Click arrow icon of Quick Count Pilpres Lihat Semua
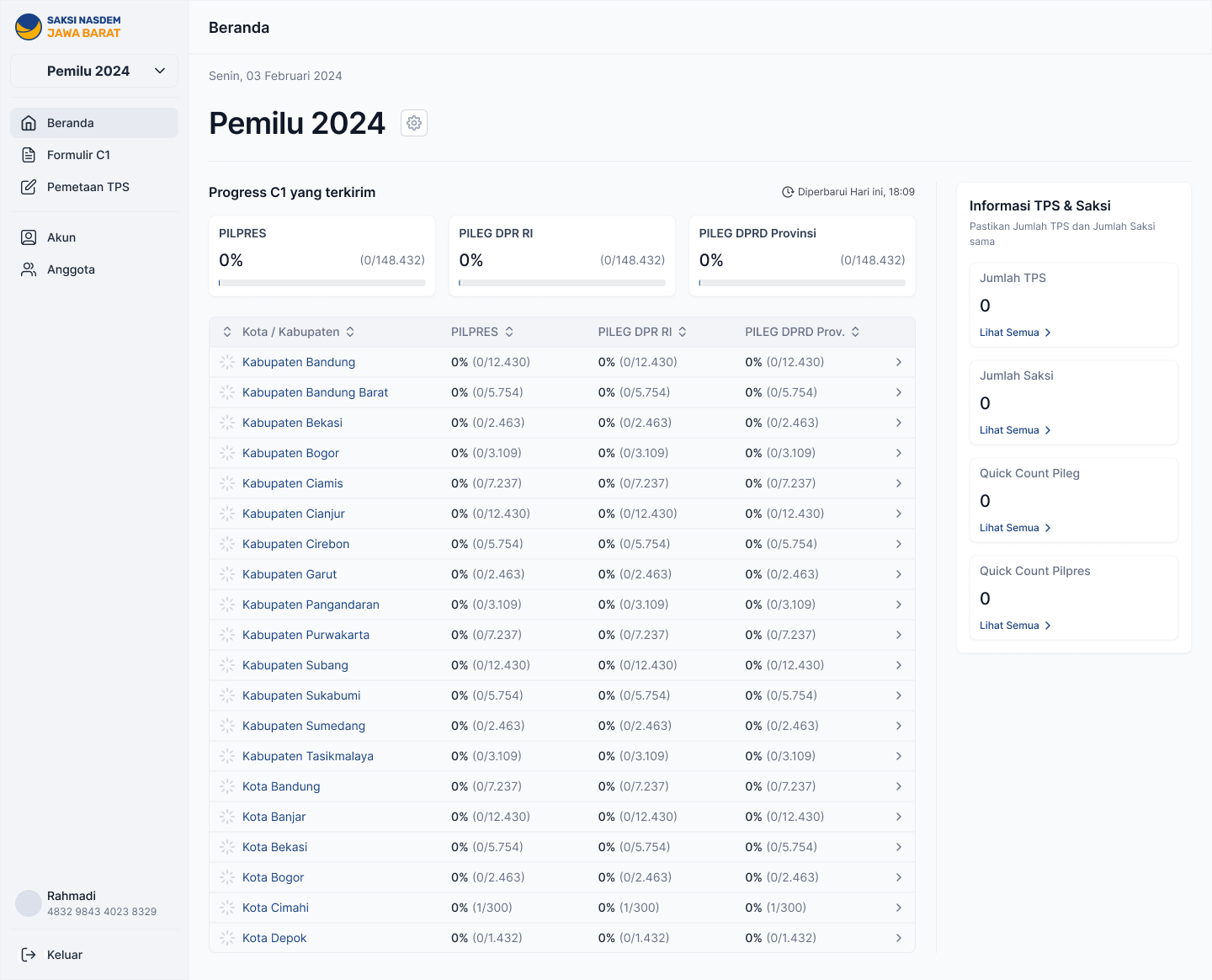 pyautogui.click(x=1048, y=626)
